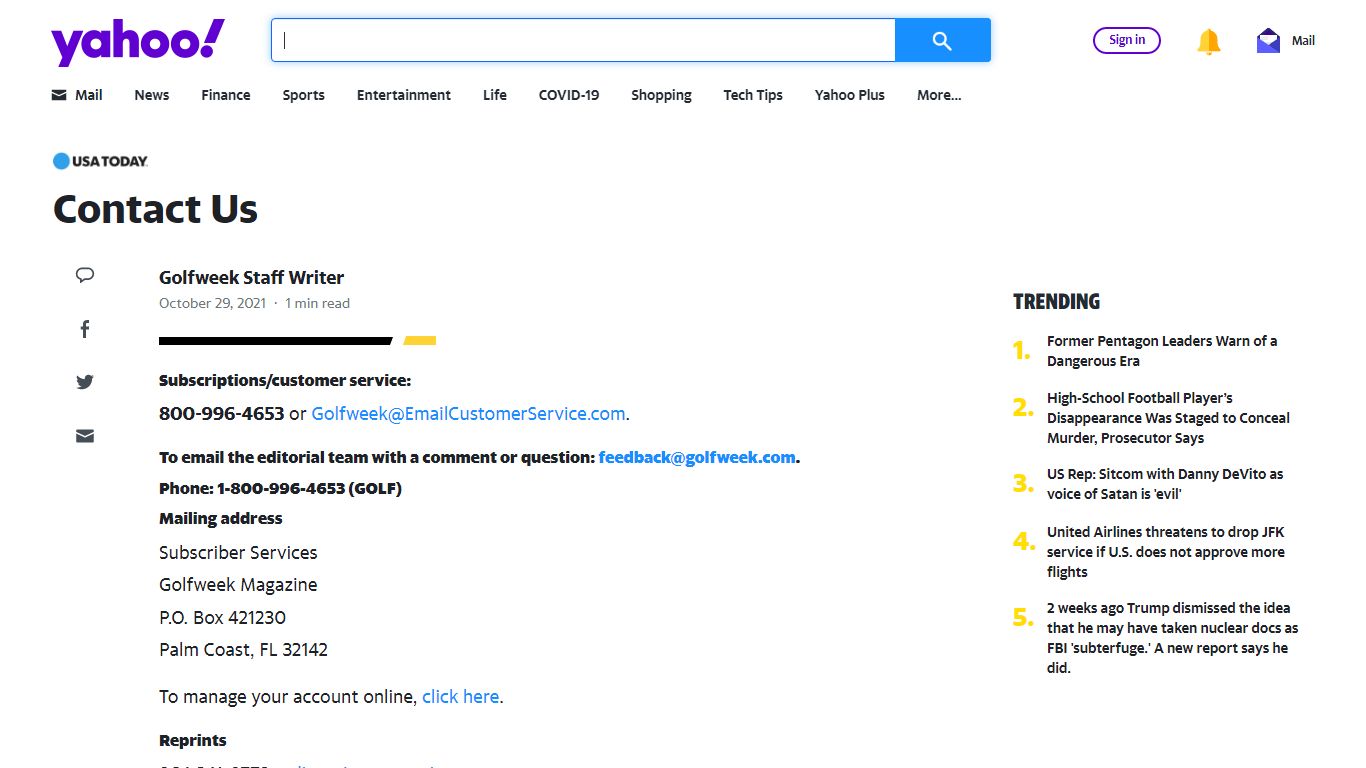Expand the More... navigation menu

[x=939, y=95]
